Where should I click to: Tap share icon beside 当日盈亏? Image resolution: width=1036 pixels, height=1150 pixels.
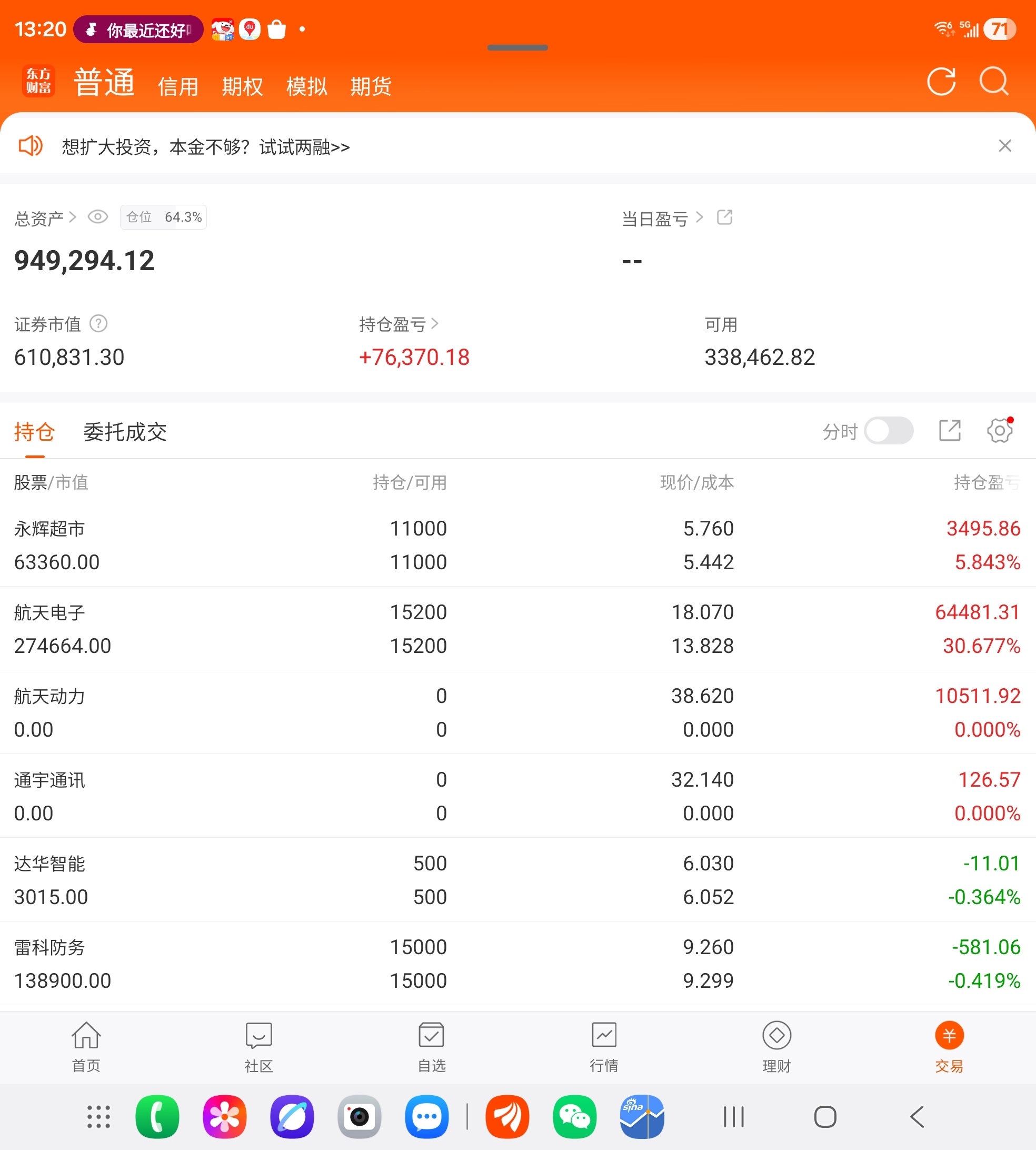(x=724, y=217)
